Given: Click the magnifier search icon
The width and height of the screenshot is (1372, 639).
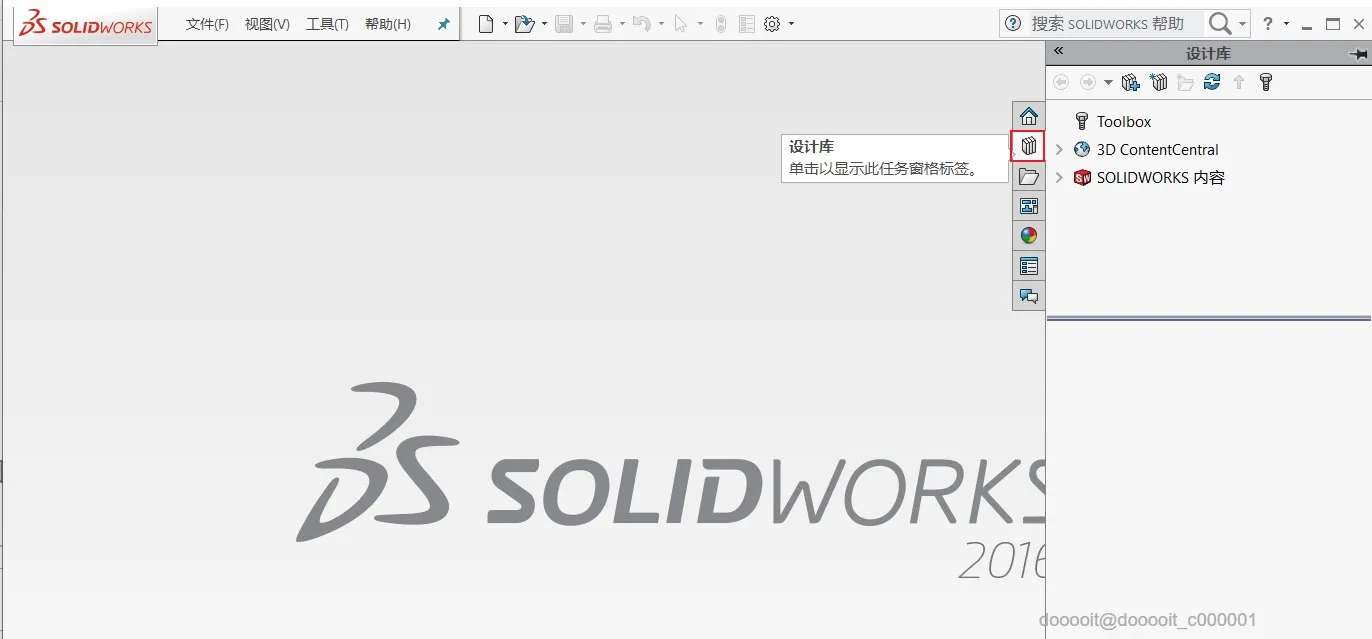Looking at the screenshot, I should tap(1220, 24).
